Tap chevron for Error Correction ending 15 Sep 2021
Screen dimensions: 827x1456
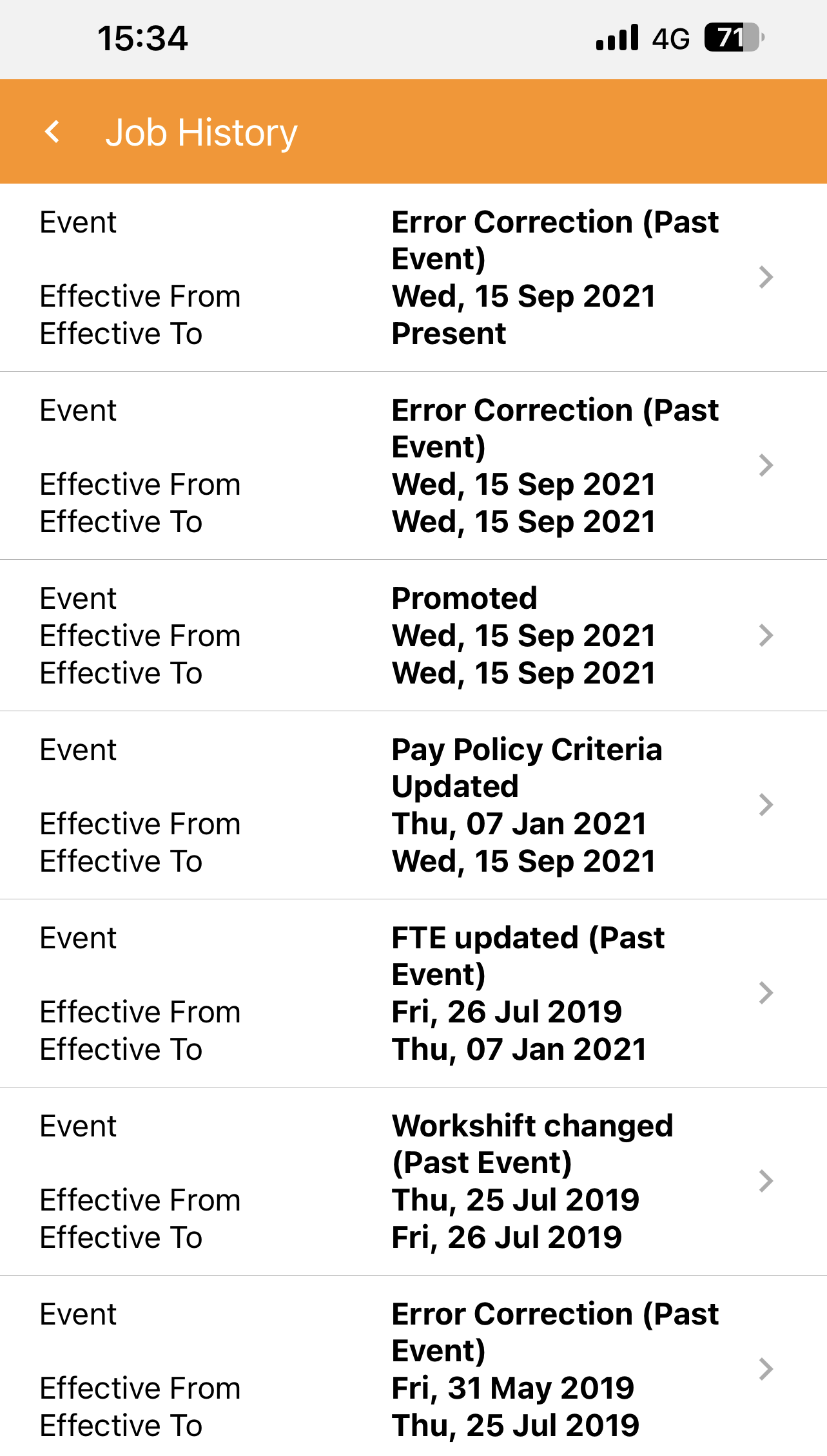[765, 465]
